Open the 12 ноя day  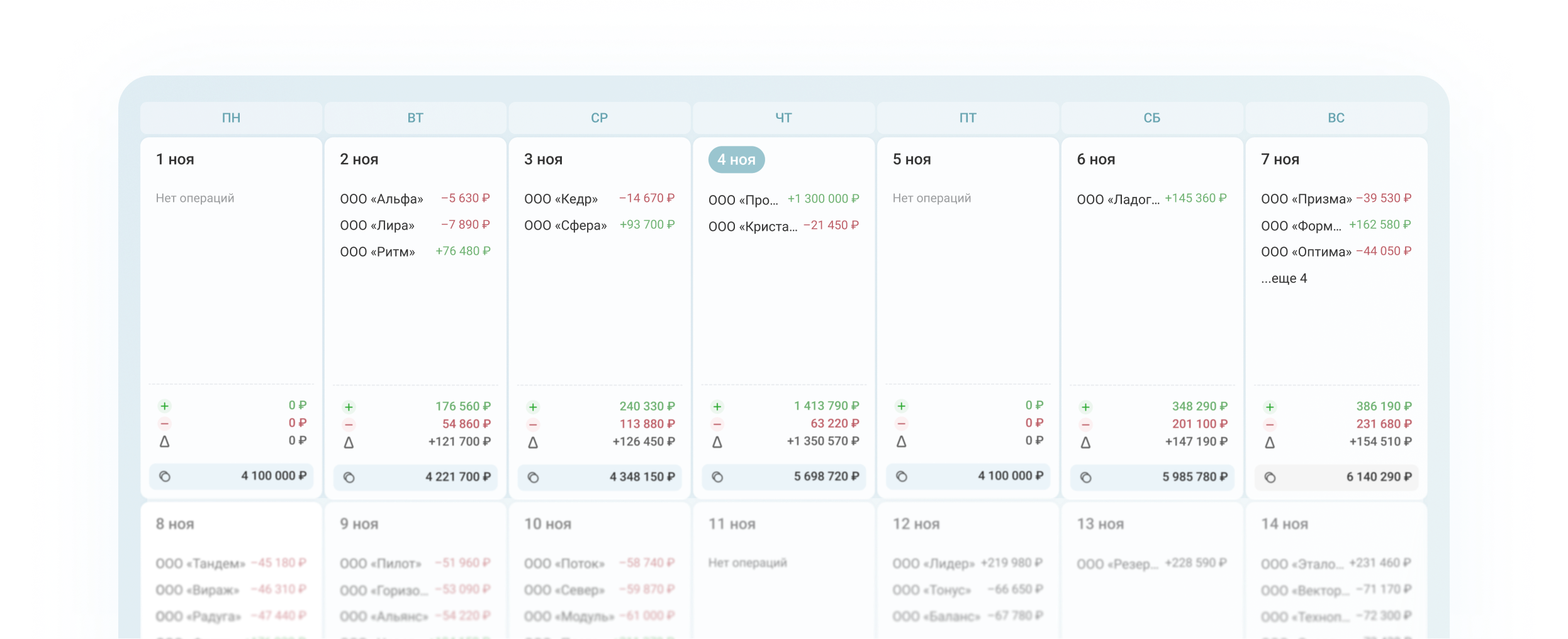point(916,524)
